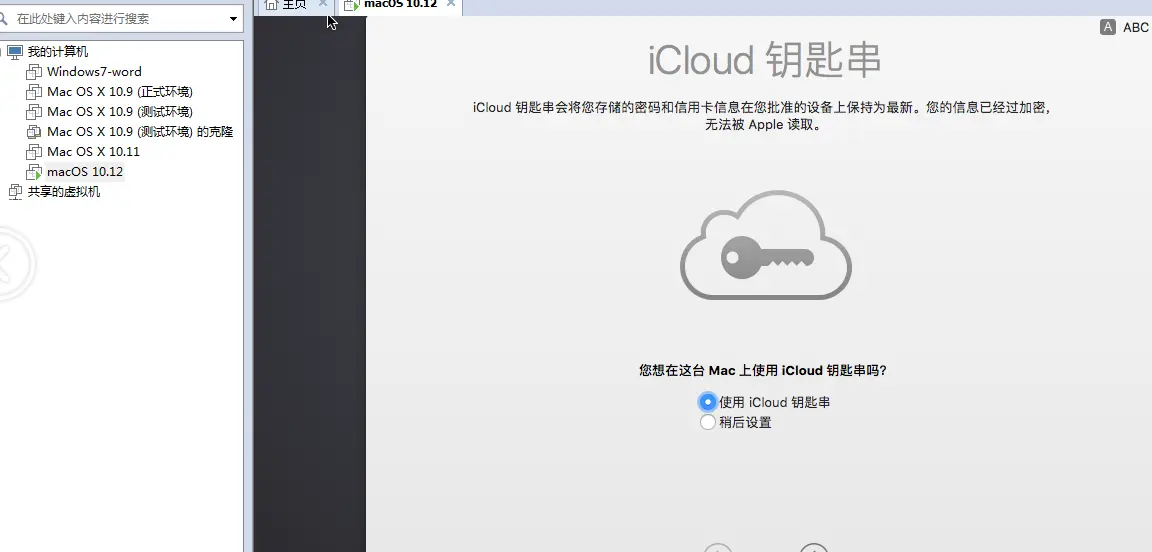The width and height of the screenshot is (1152, 552).
Task: Click the Mac OS X 10.11 VM icon
Action: [34, 152]
